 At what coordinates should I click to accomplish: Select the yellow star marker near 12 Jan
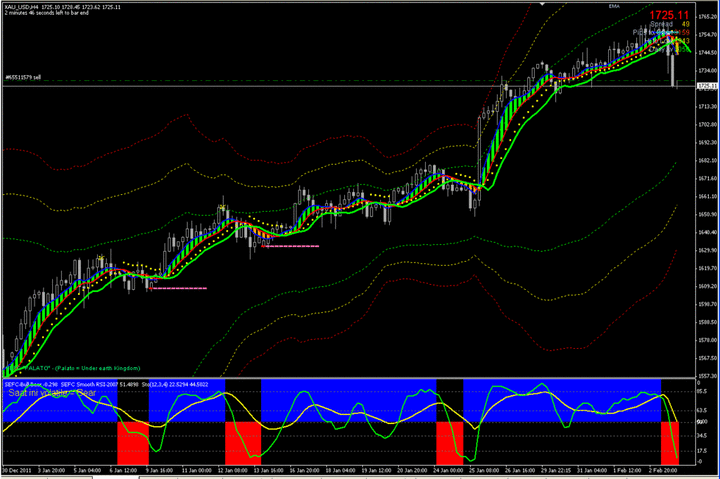[223, 208]
